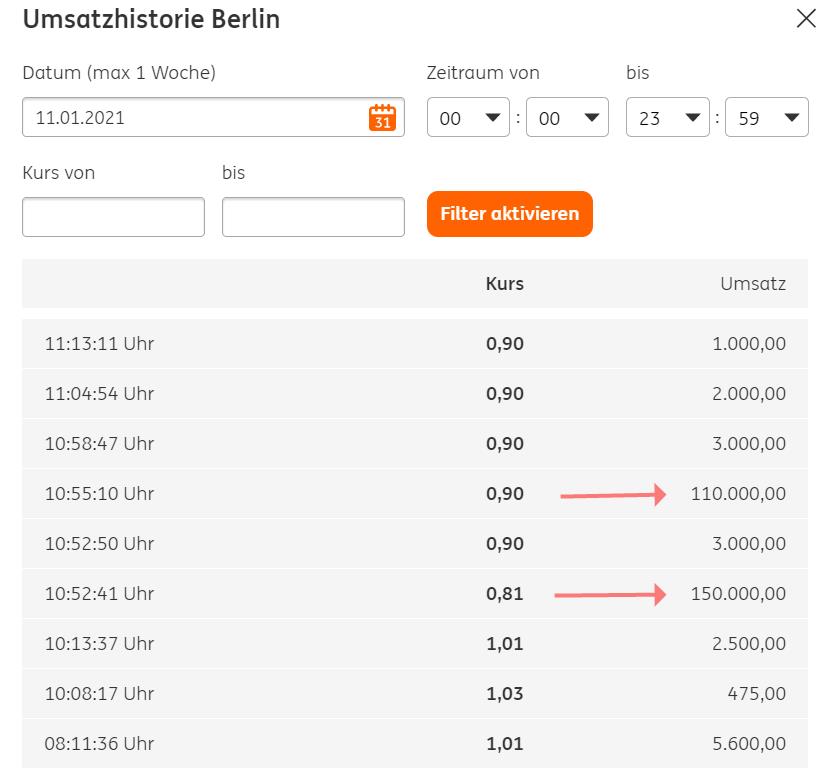Screen dimensions: 823x770
Task: Click the 150.000,00 Umsatz value
Action: tap(738, 594)
